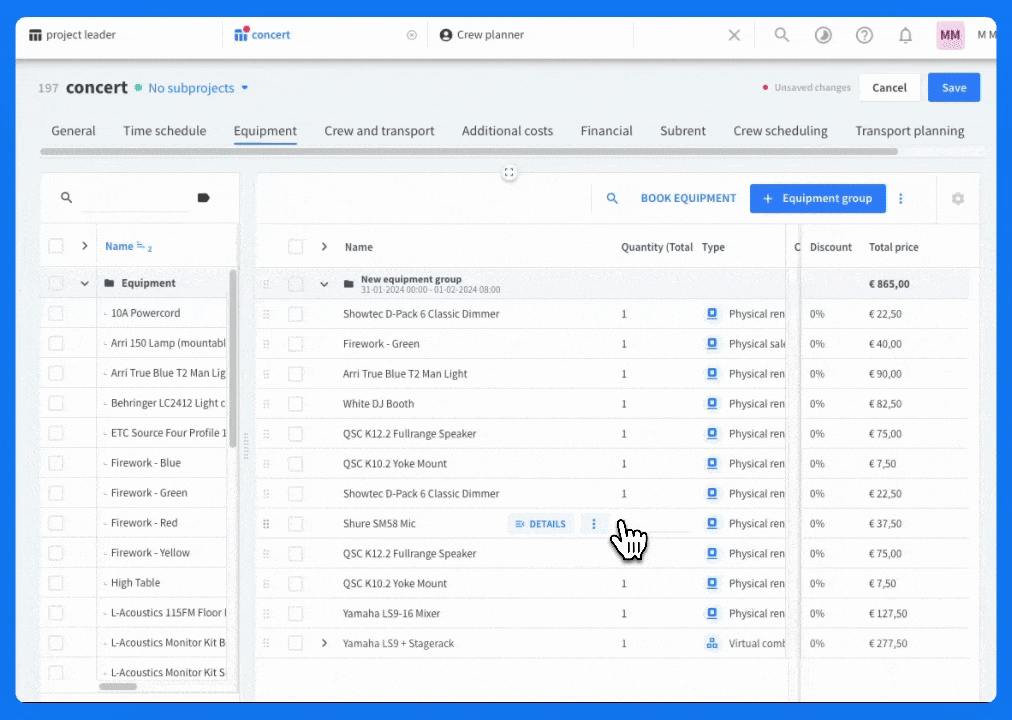Open the Crew scheduling tab
Image resolution: width=1012 pixels, height=720 pixels.
780,131
